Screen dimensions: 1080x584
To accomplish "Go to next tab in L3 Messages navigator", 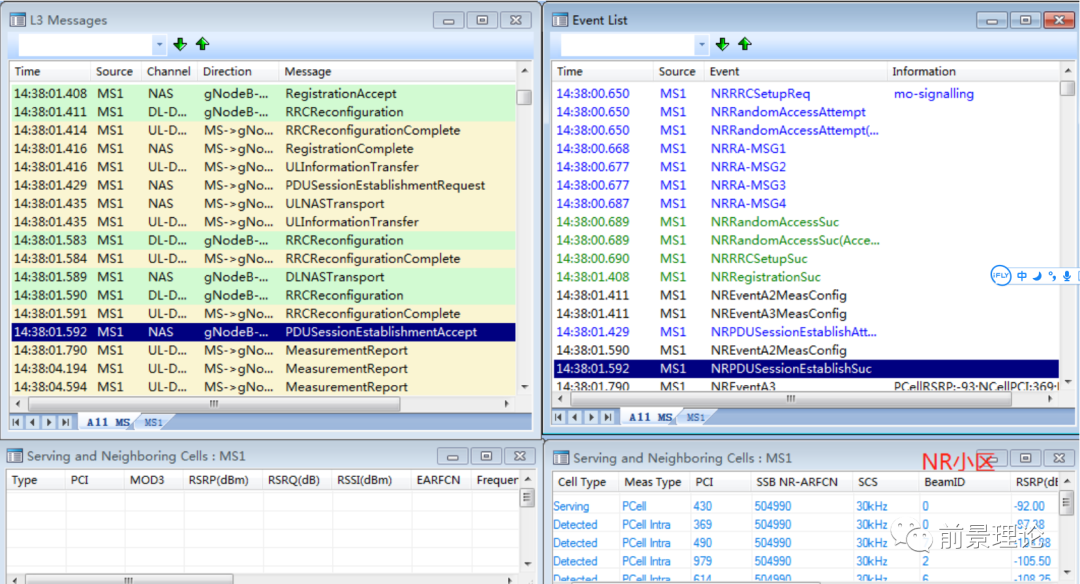I will click(x=48, y=422).
